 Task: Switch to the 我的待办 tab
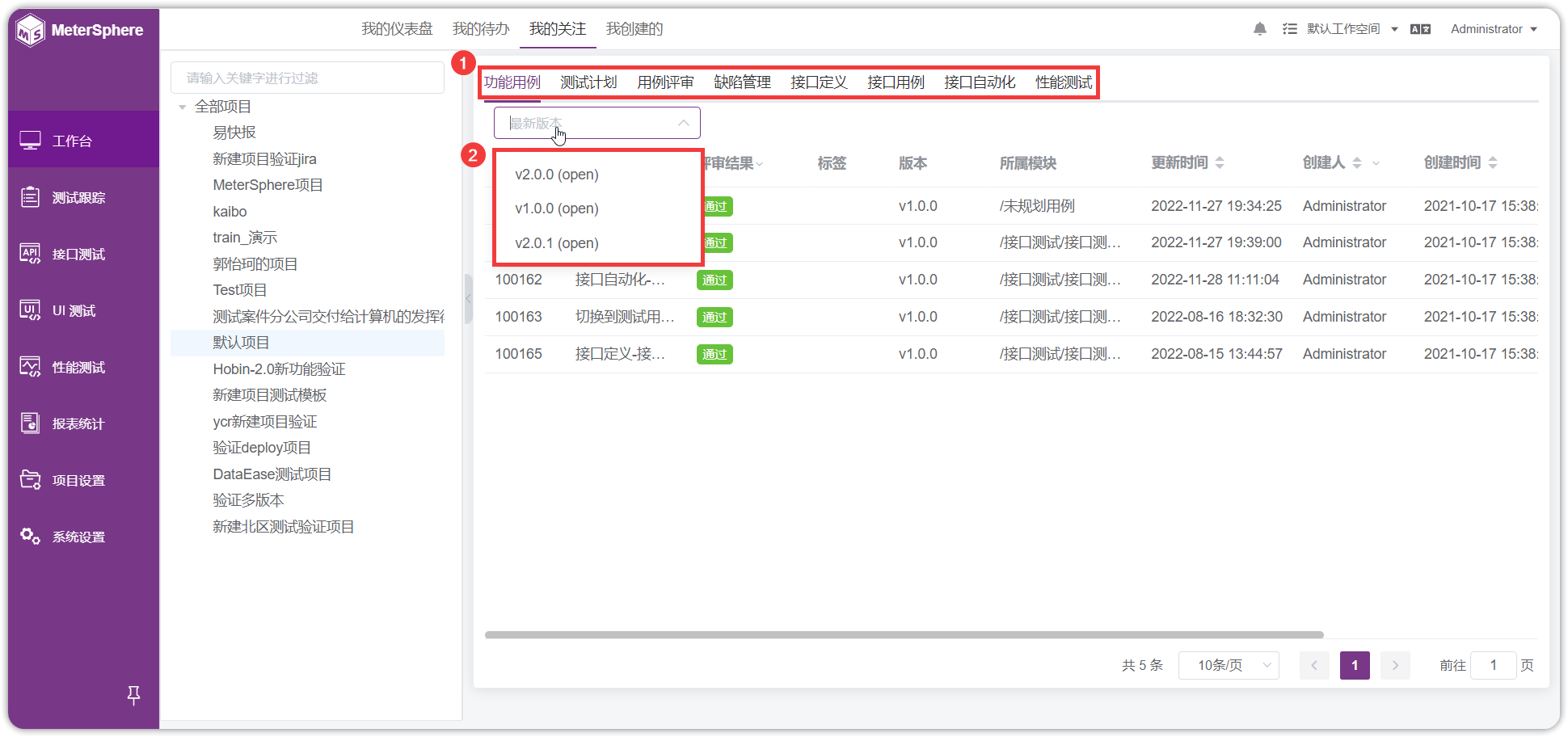point(481,28)
